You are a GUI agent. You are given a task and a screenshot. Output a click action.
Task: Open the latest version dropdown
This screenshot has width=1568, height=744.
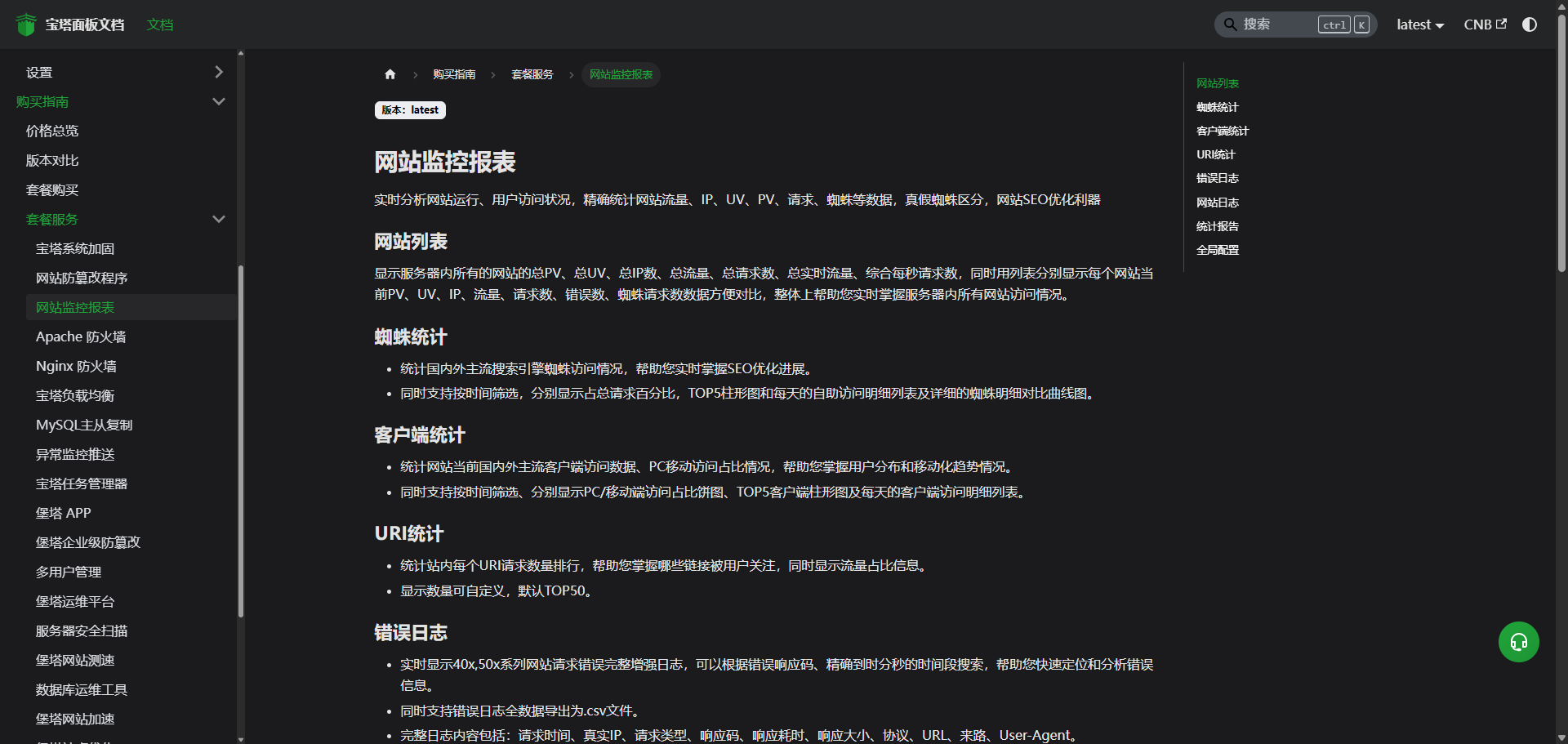[x=1419, y=25]
